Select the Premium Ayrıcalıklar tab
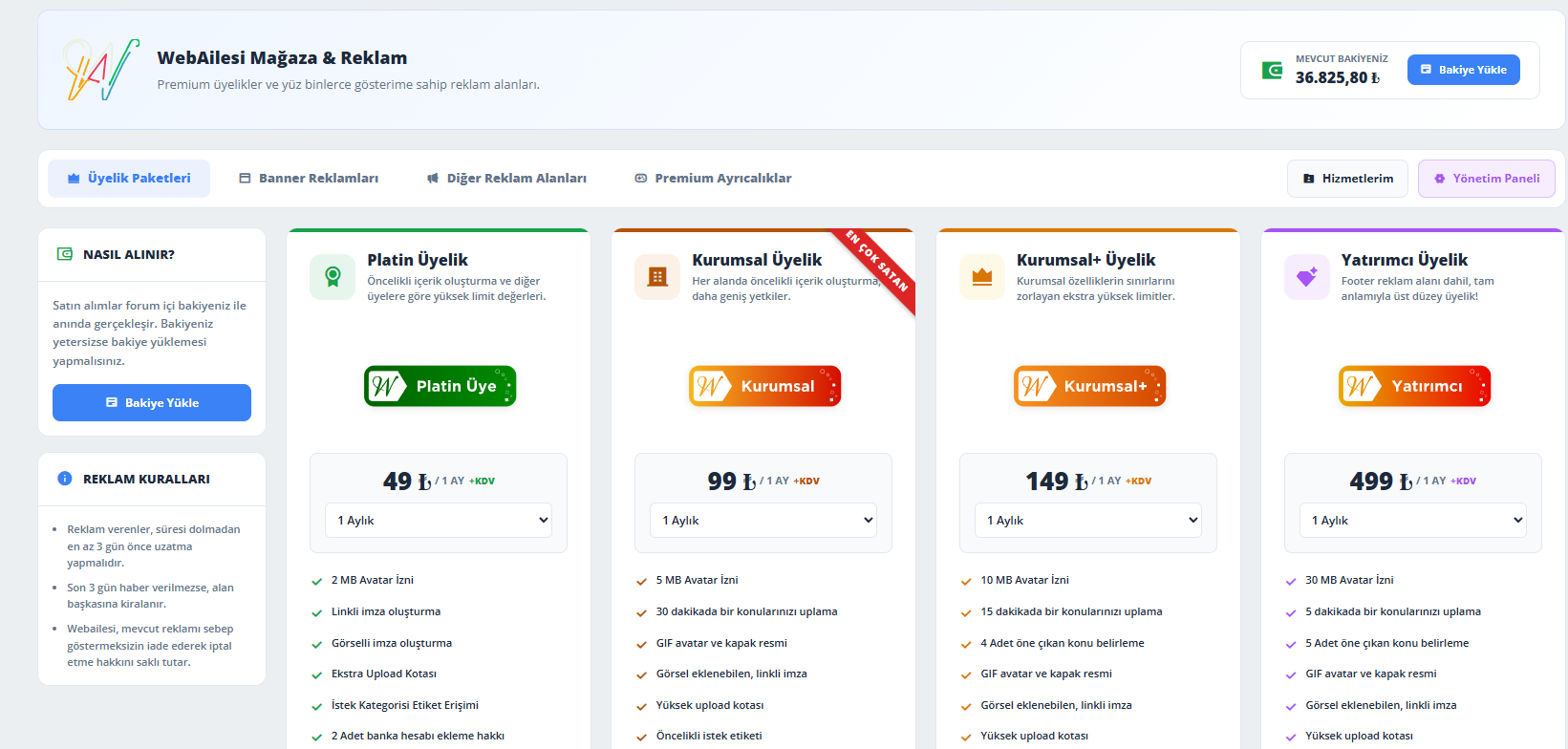1568x749 pixels. pos(713,179)
